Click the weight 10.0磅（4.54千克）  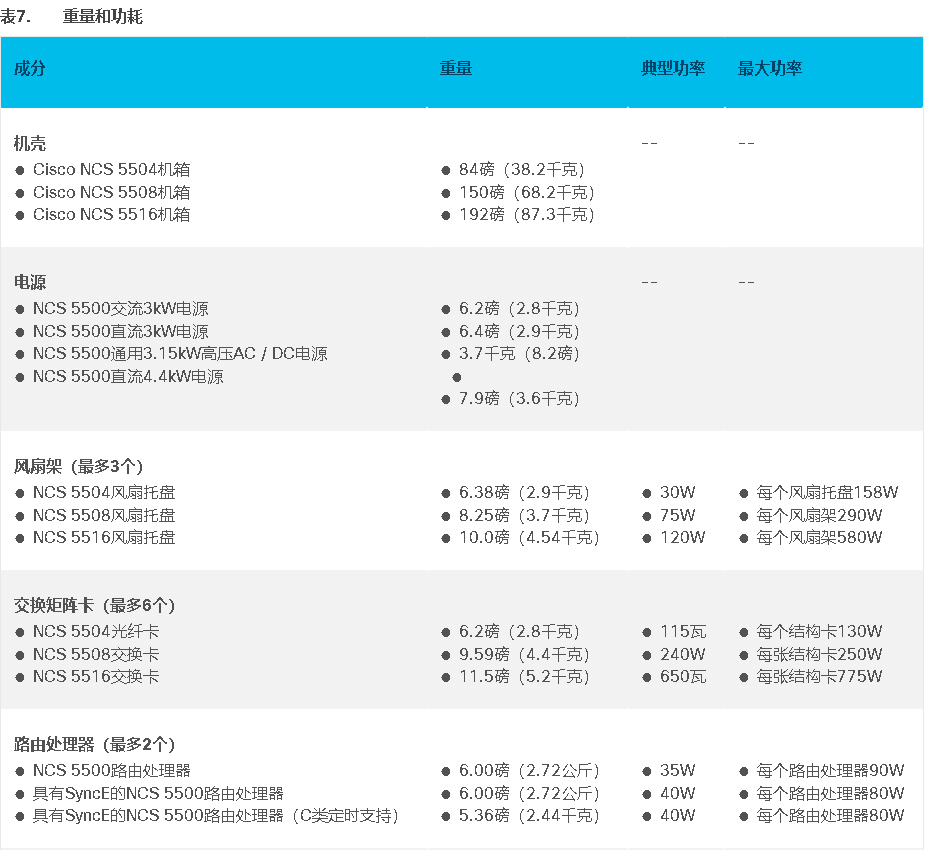tap(529, 537)
